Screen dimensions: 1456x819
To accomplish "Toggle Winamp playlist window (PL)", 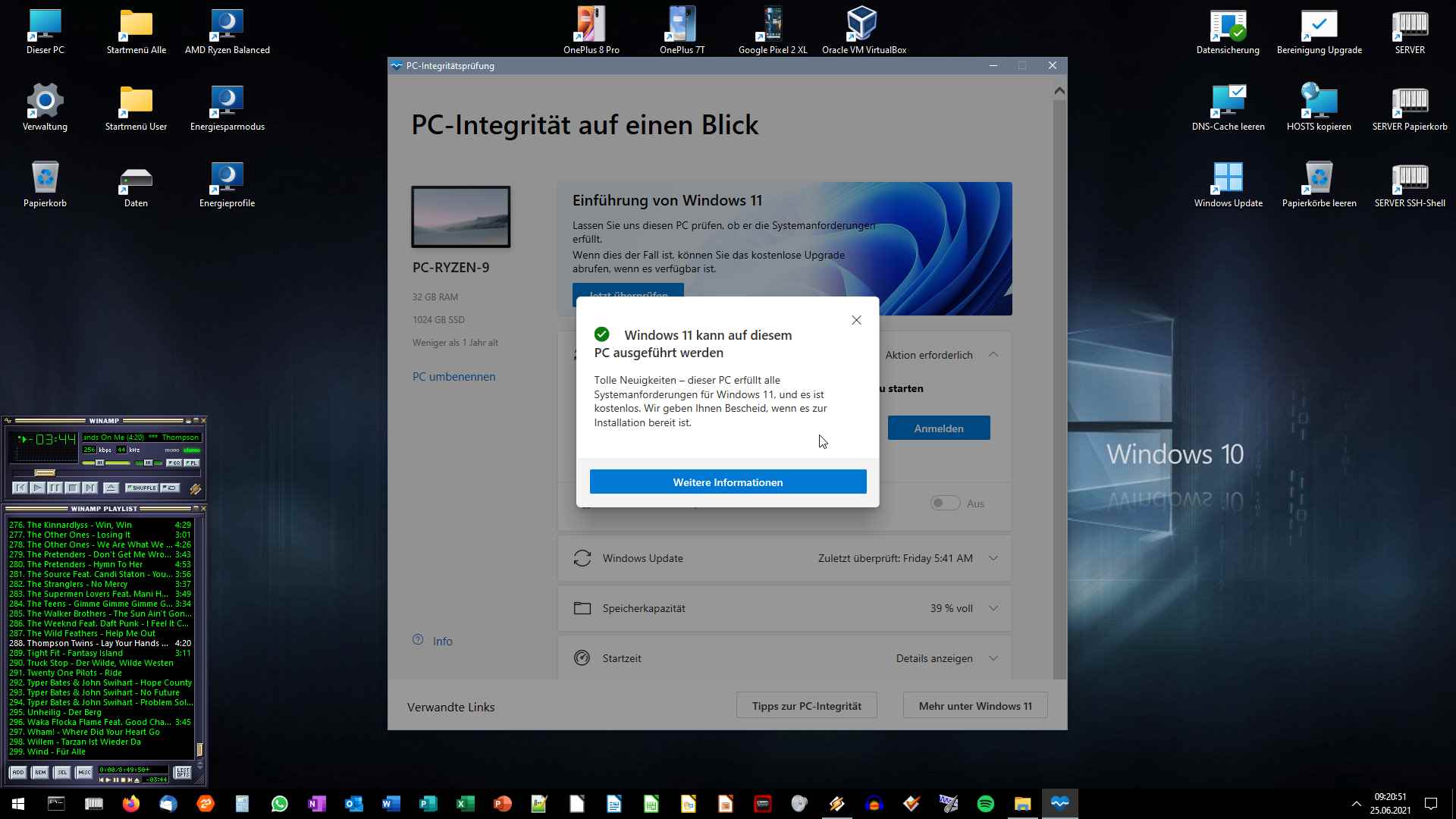I will tap(192, 463).
